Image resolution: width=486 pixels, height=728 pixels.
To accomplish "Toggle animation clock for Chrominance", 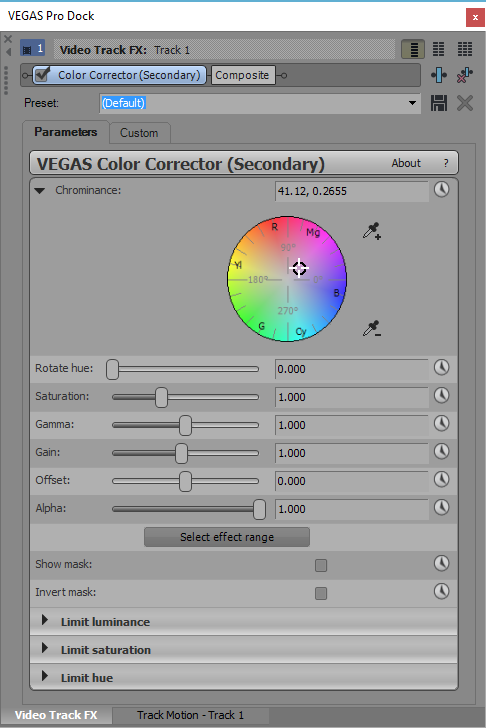I will coord(441,189).
